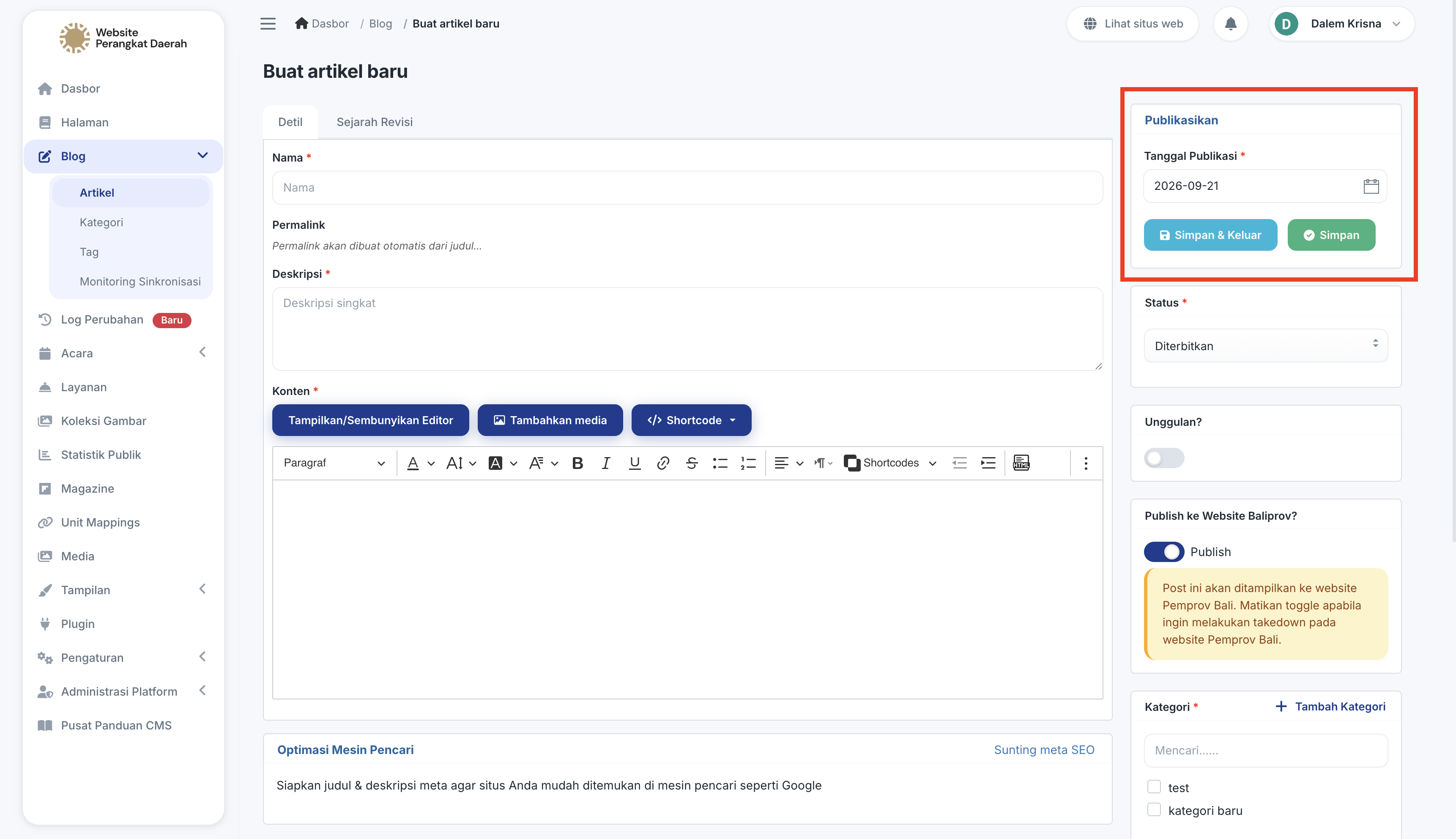This screenshot has height=839, width=1456.
Task: Open the Shortcode dropdown button
Action: click(x=691, y=420)
